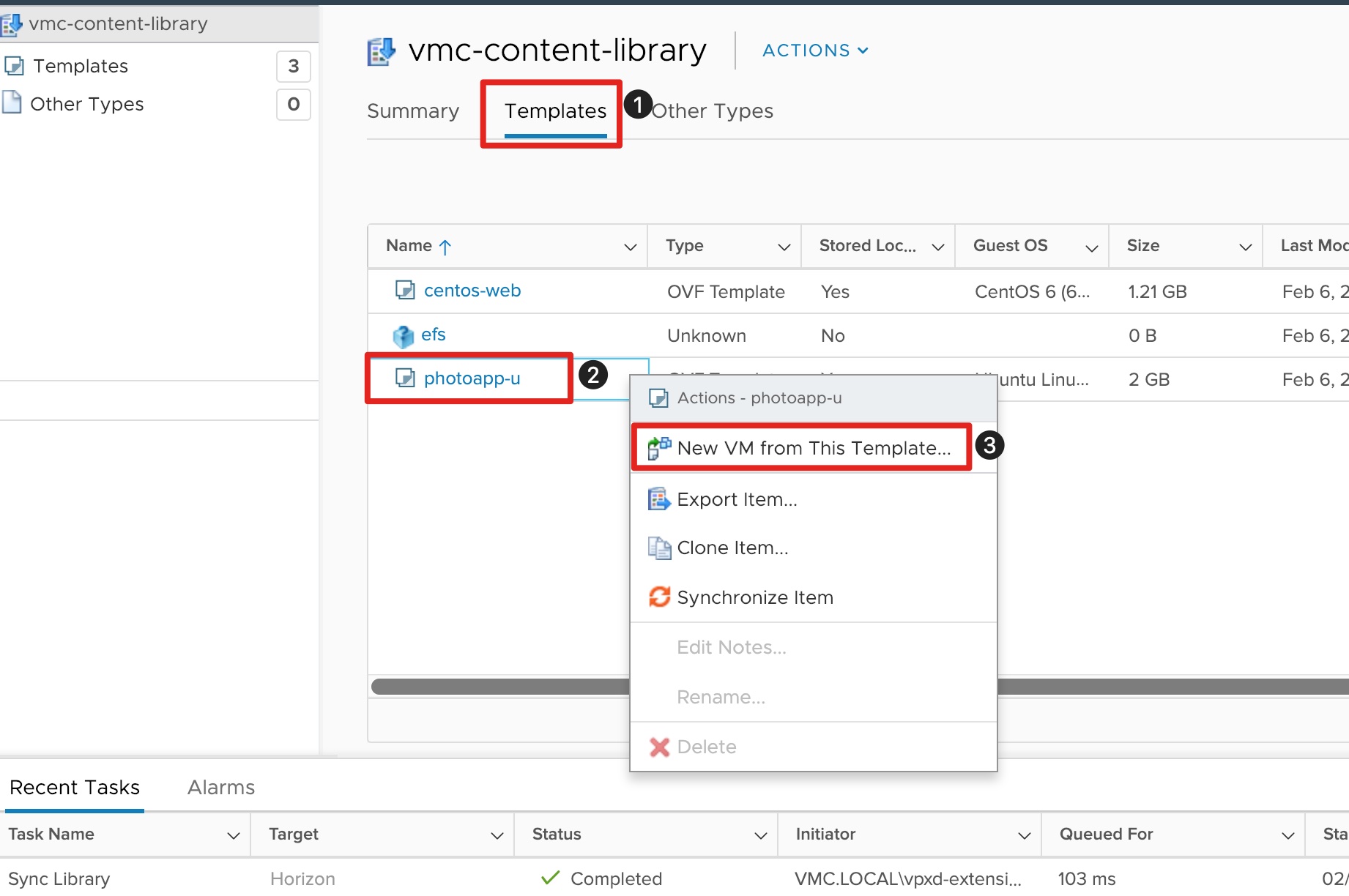Image resolution: width=1349 pixels, height=896 pixels.
Task: Open the efs item link
Action: [433, 335]
